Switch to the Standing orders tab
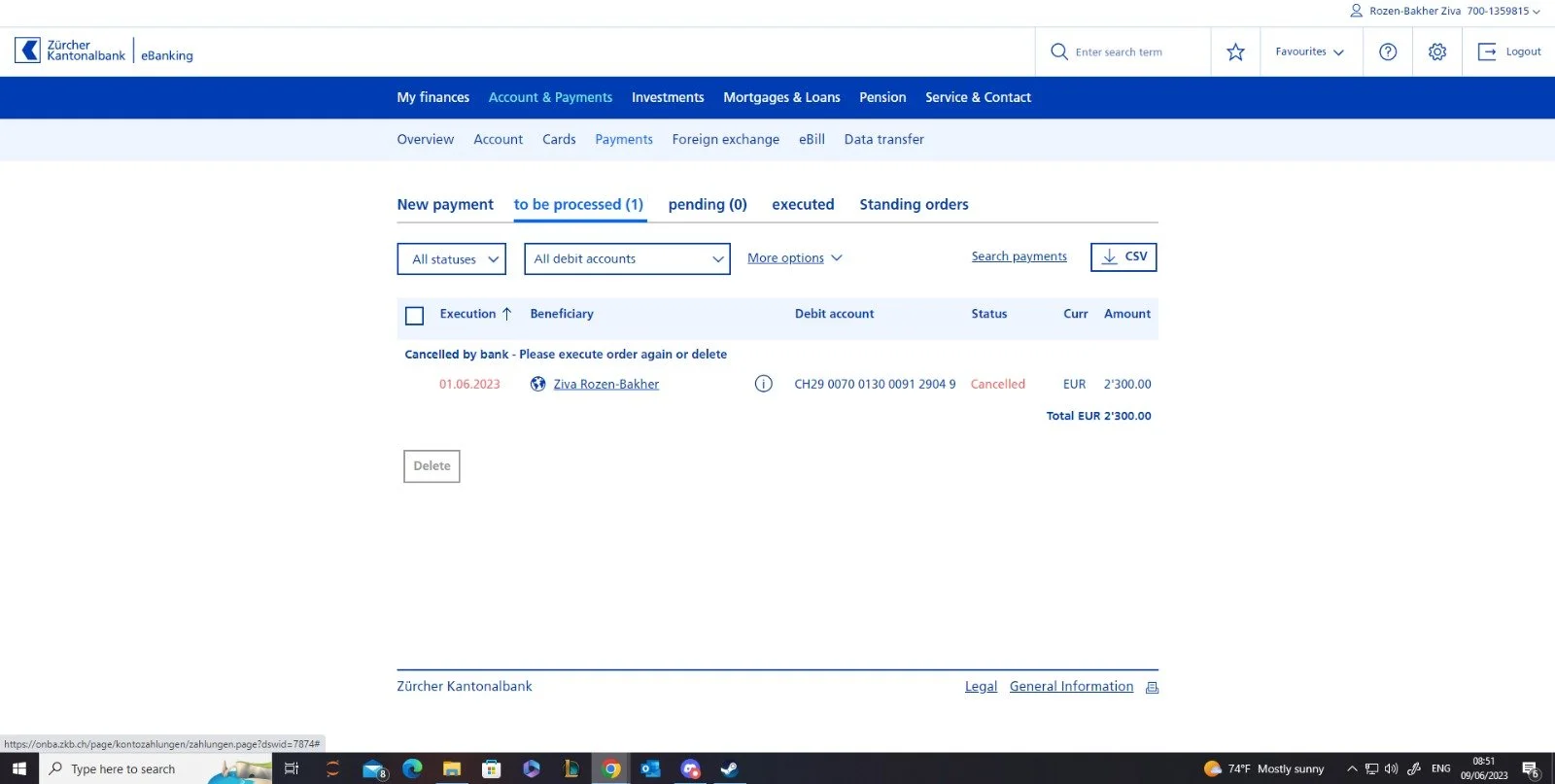This screenshot has height=784, width=1555. click(x=914, y=204)
